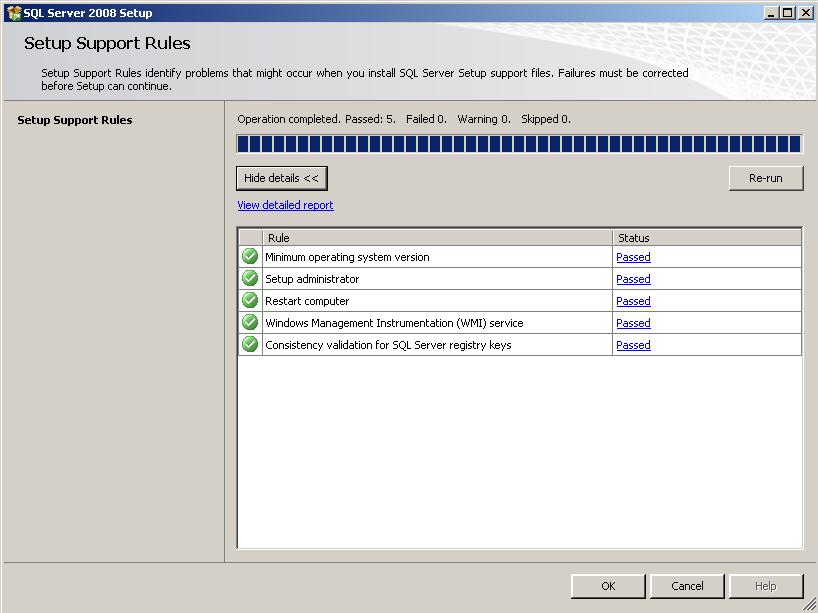Viewport: 818px width, 613px height.
Task: Minimize the SQL Server 2008 Setup window
Action: (771, 13)
